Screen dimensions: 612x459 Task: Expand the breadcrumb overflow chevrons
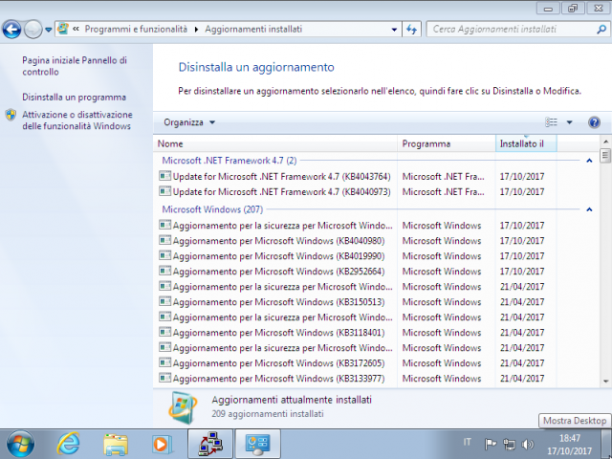click(x=76, y=29)
